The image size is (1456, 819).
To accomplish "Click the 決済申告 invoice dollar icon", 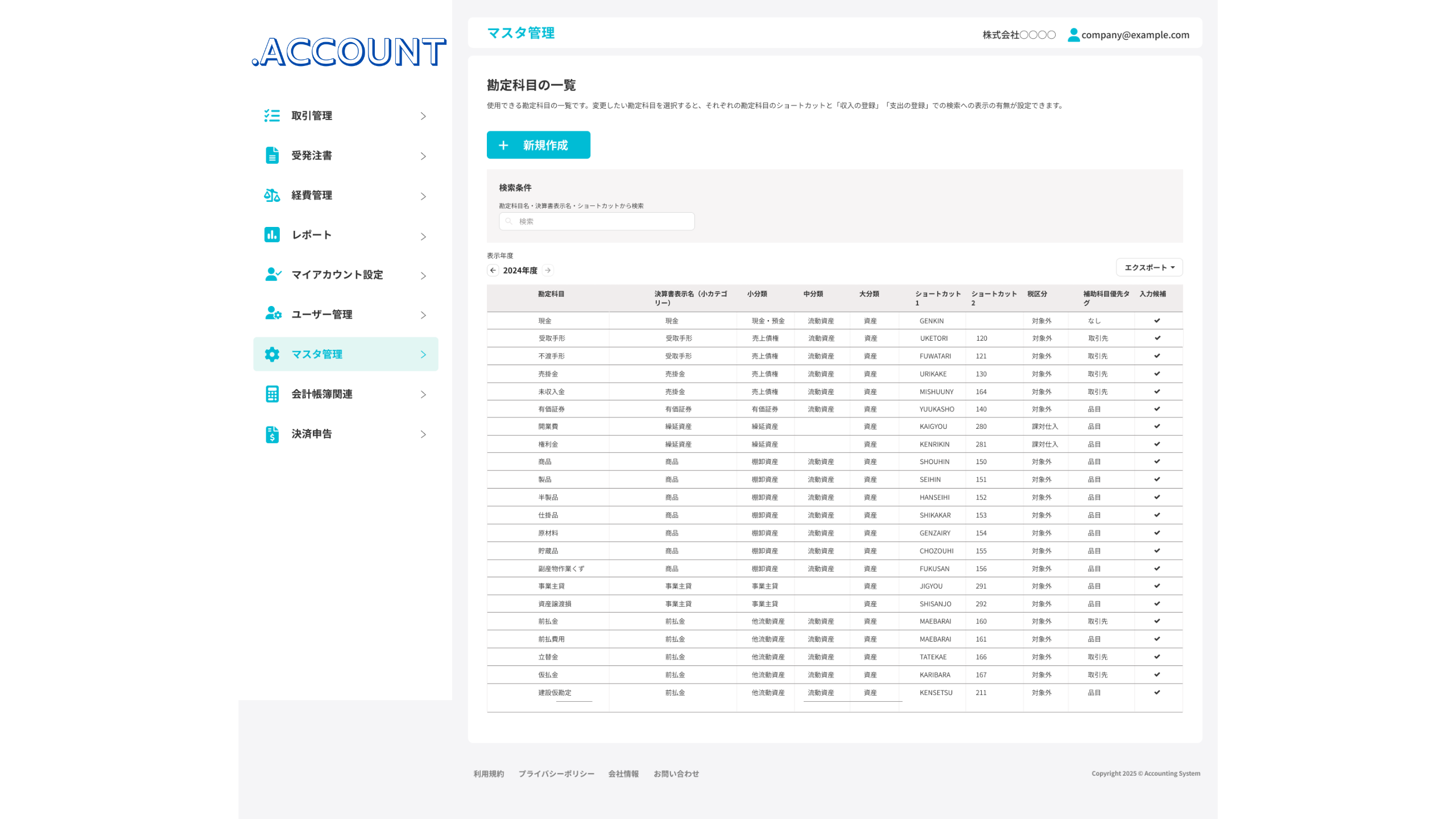I will 272,434.
